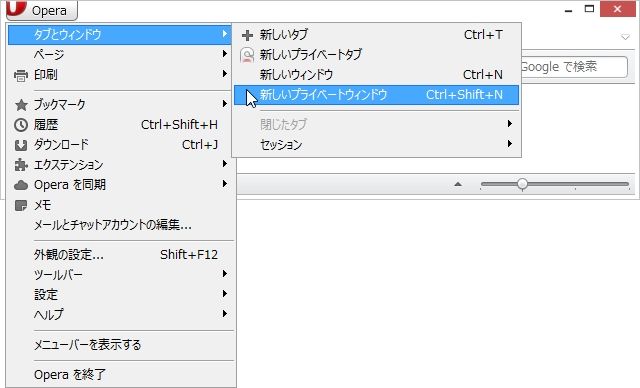Viewport: 640px width, 388px height.
Task: Open the ブックマーク submenu
Action: tap(120, 104)
